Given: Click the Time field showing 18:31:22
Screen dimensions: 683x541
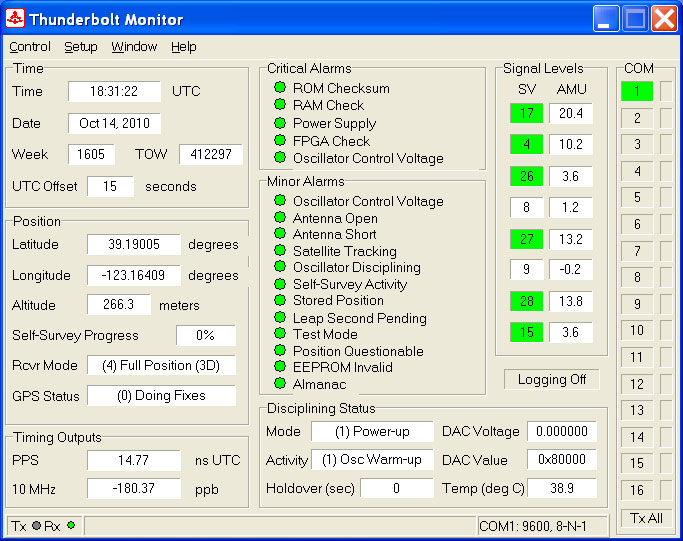Looking at the screenshot, I should click(x=114, y=91).
